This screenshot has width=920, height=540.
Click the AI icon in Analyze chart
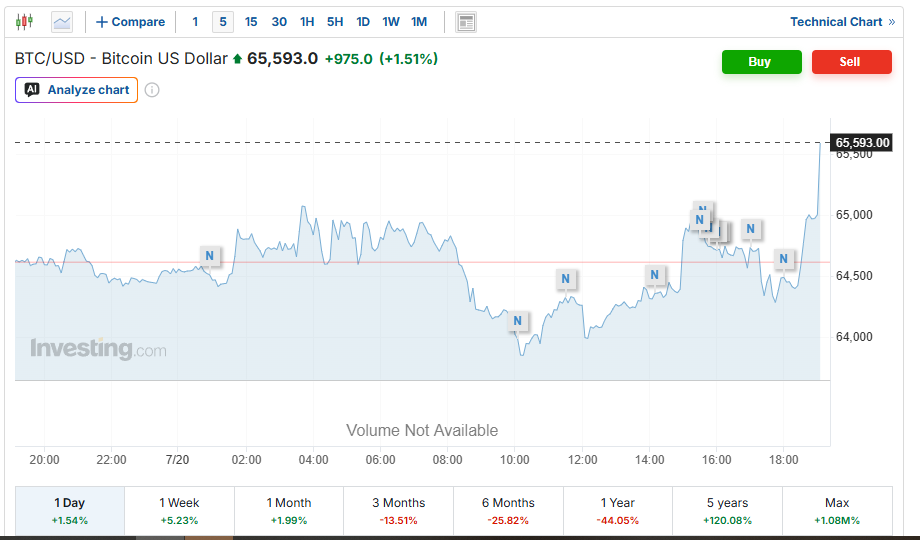coord(32,90)
